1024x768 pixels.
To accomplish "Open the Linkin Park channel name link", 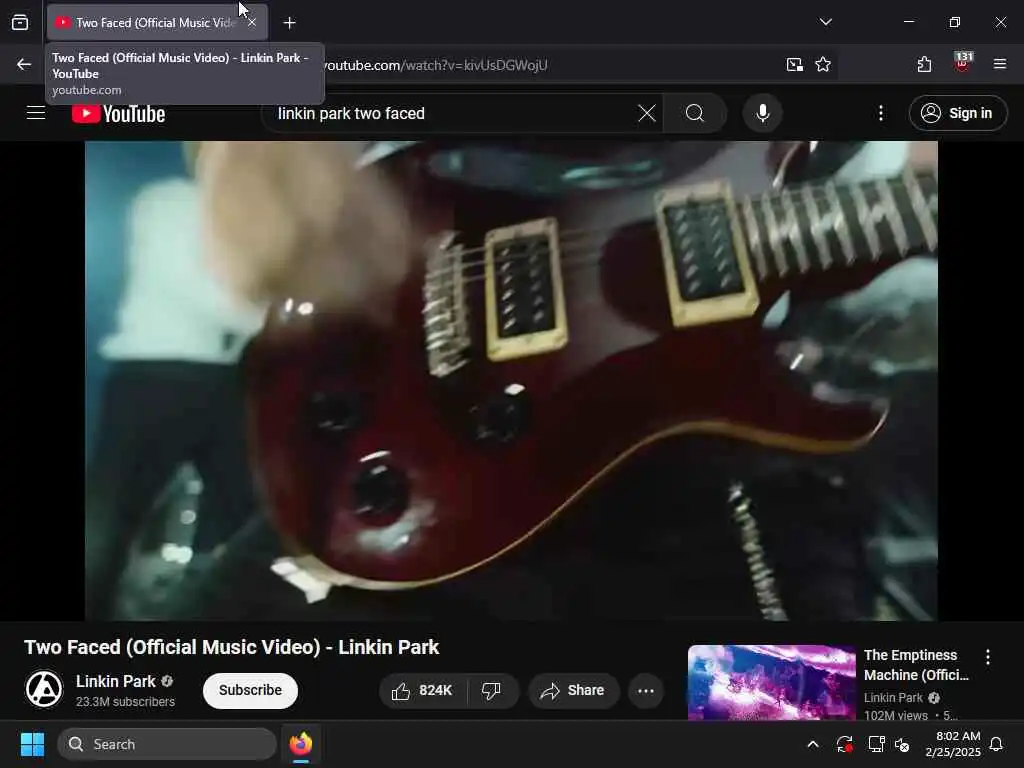I will pos(116,681).
